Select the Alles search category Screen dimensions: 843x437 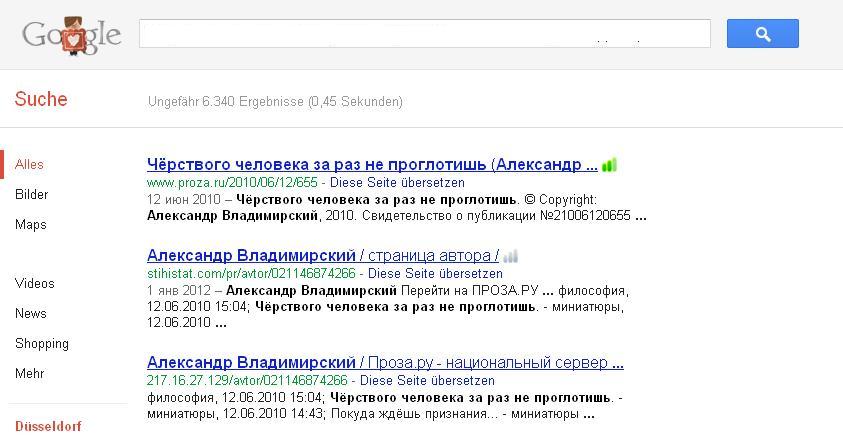(29, 164)
